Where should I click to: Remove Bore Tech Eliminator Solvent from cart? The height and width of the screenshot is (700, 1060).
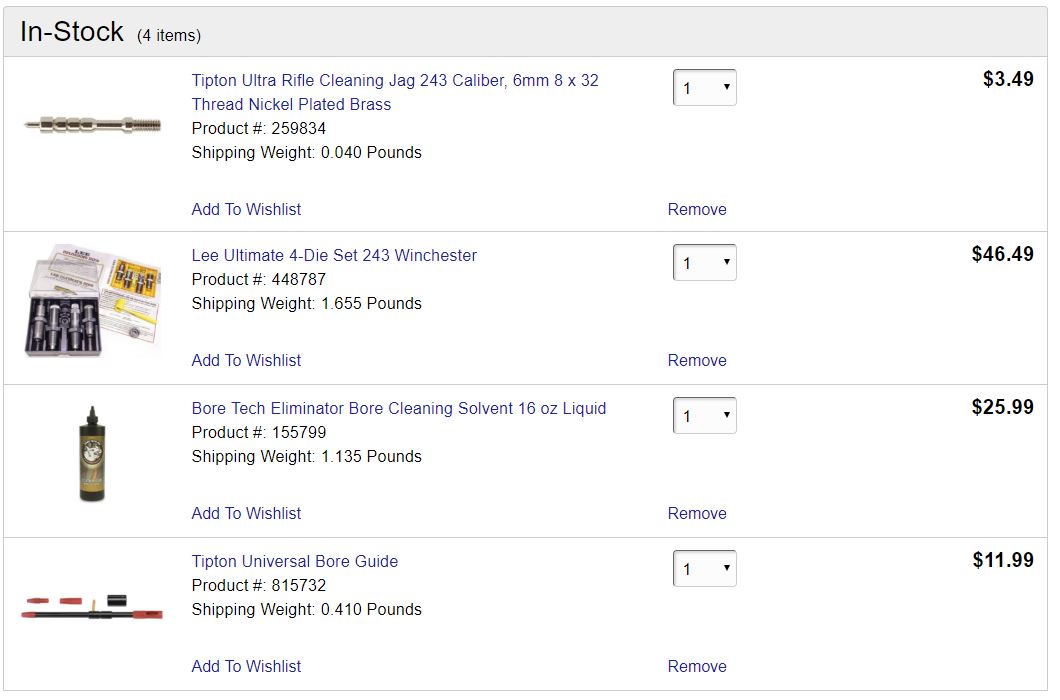pos(697,513)
